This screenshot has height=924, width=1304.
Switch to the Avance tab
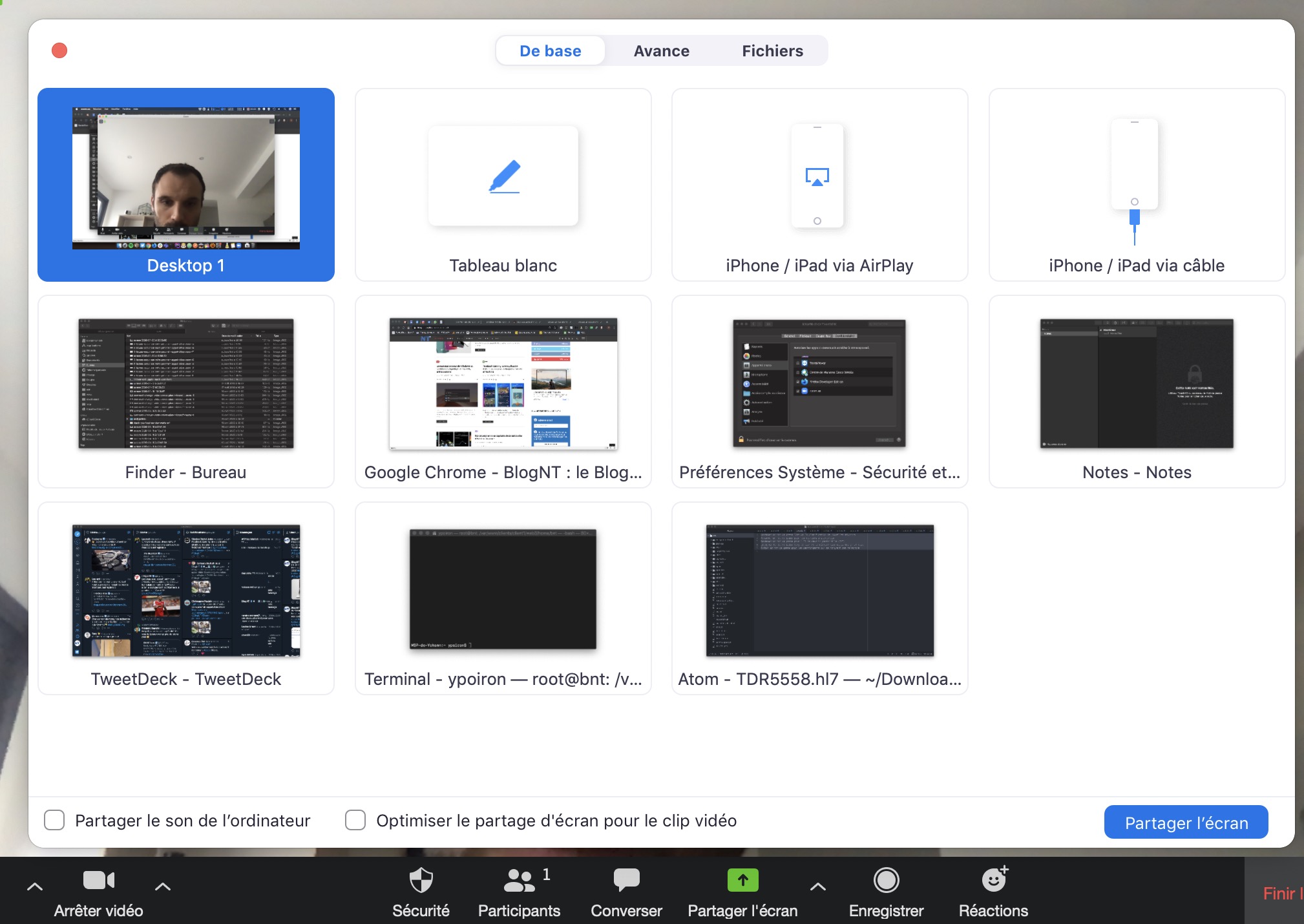tap(661, 51)
